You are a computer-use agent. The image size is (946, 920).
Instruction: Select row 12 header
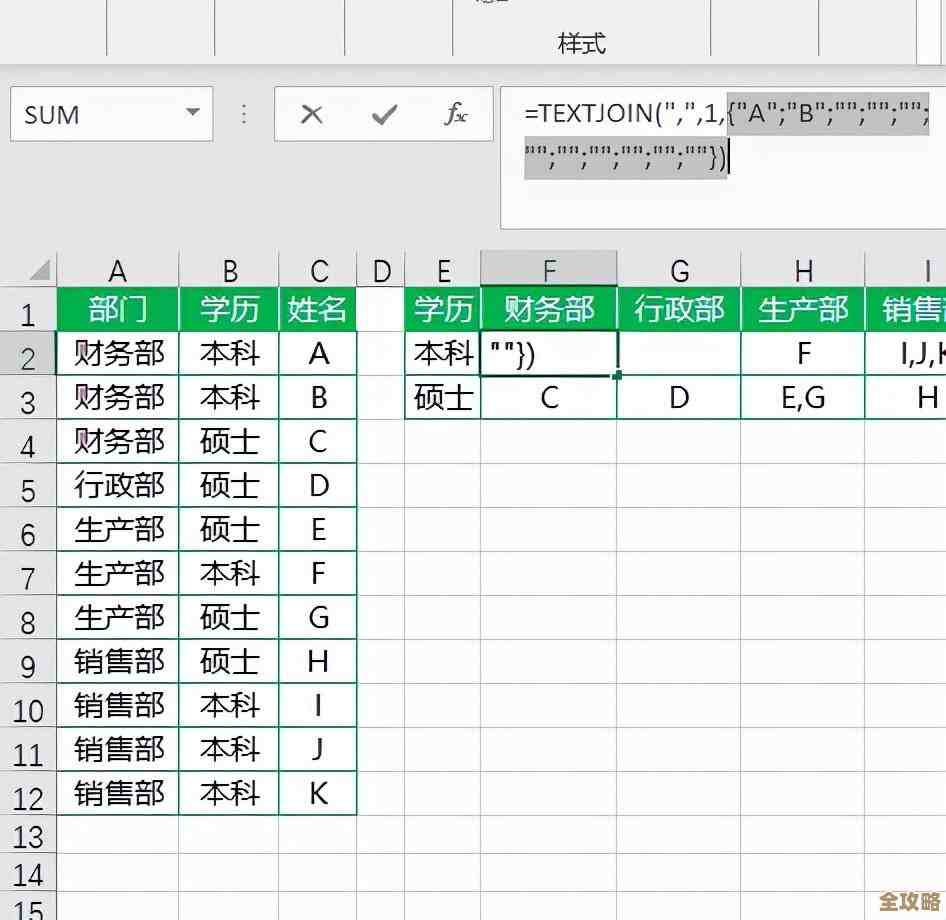(29, 792)
